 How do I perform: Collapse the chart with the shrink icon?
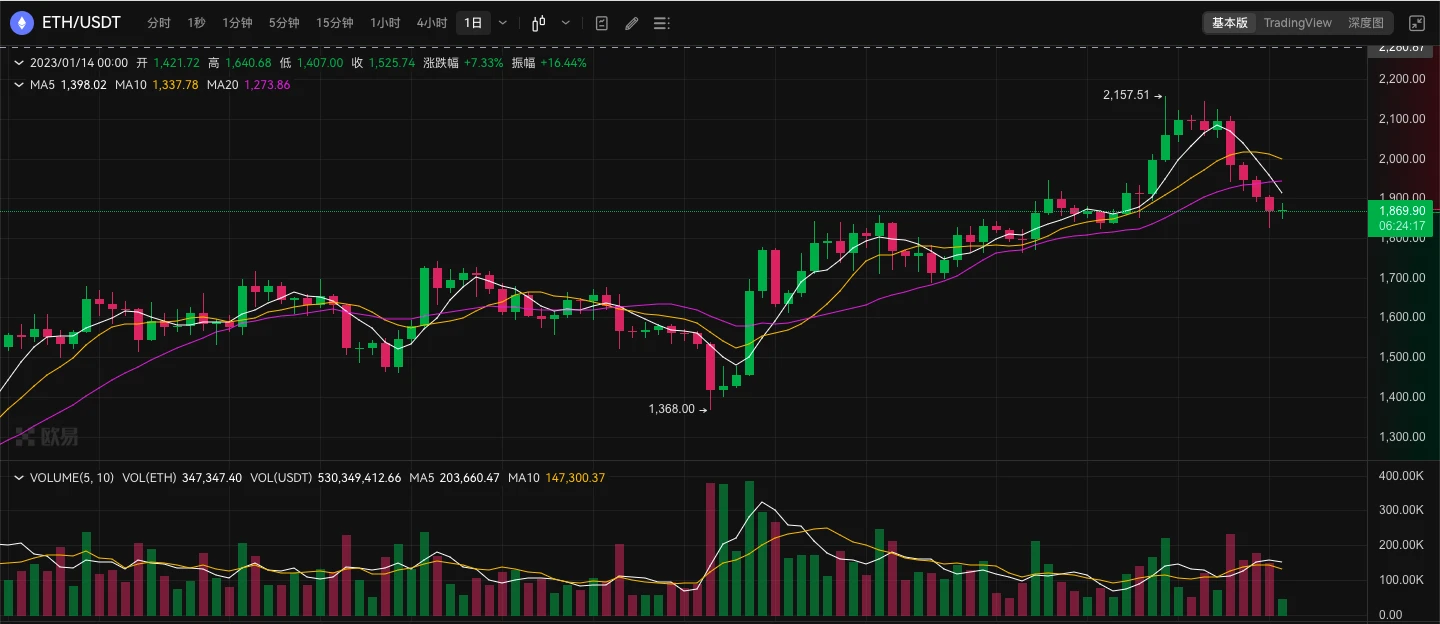click(1417, 23)
